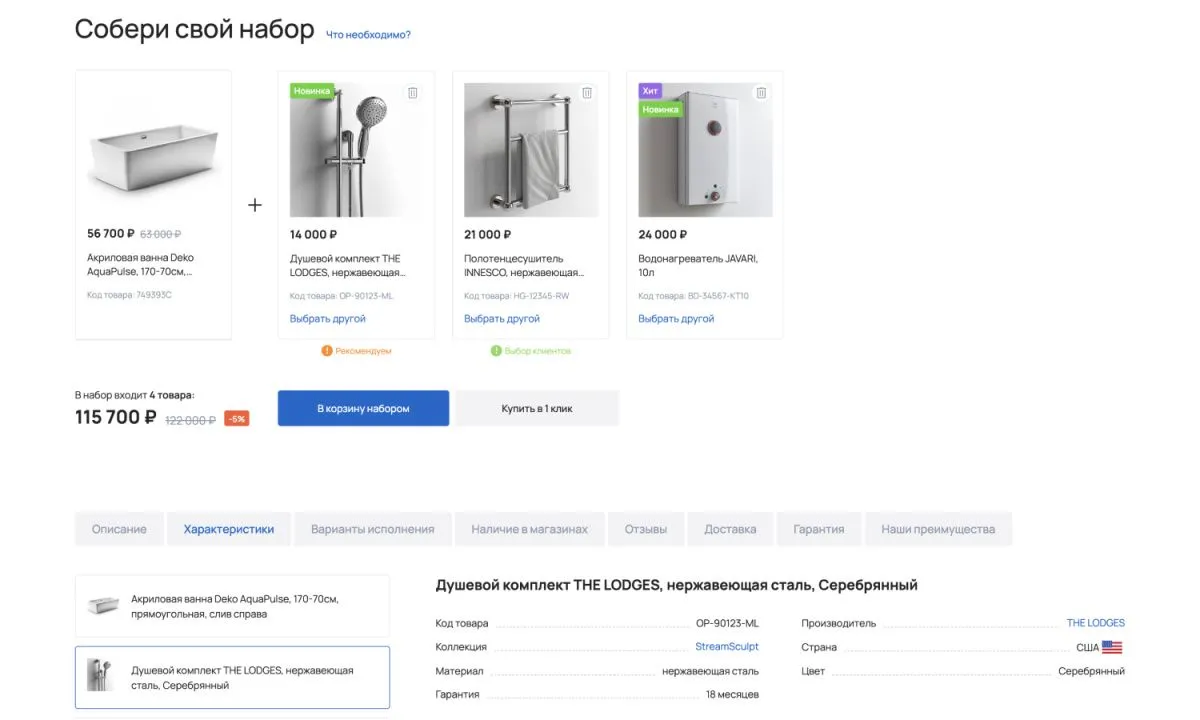Add the set with В корзину набором
1200x720 pixels.
(x=363, y=408)
